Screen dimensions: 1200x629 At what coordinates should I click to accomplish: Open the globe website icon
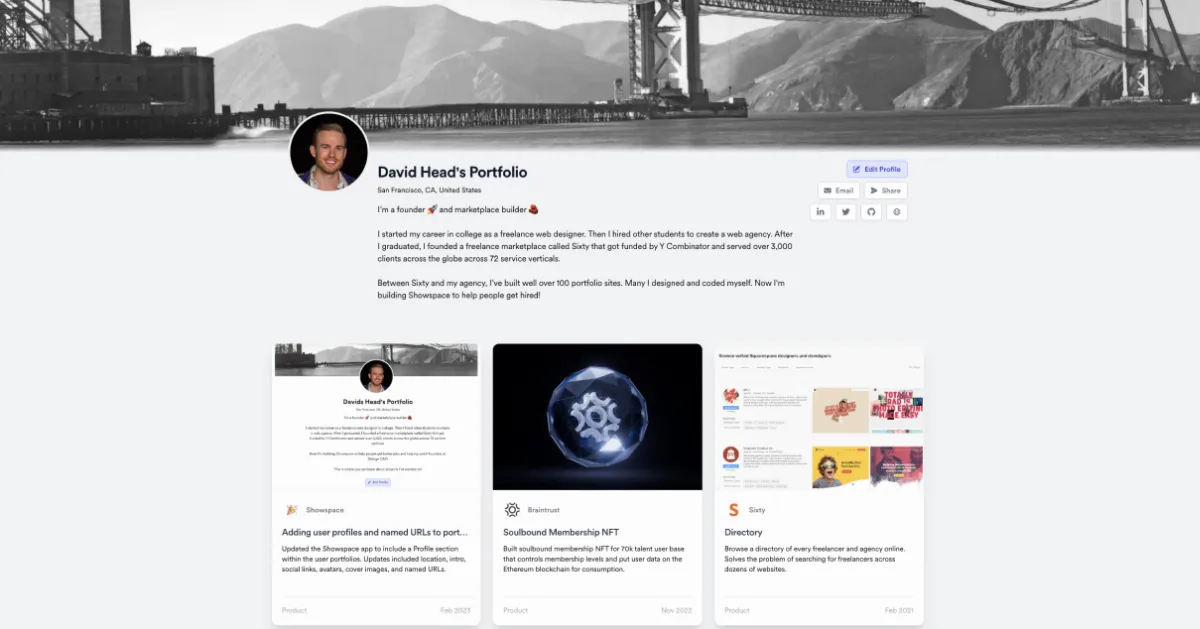[x=897, y=212]
